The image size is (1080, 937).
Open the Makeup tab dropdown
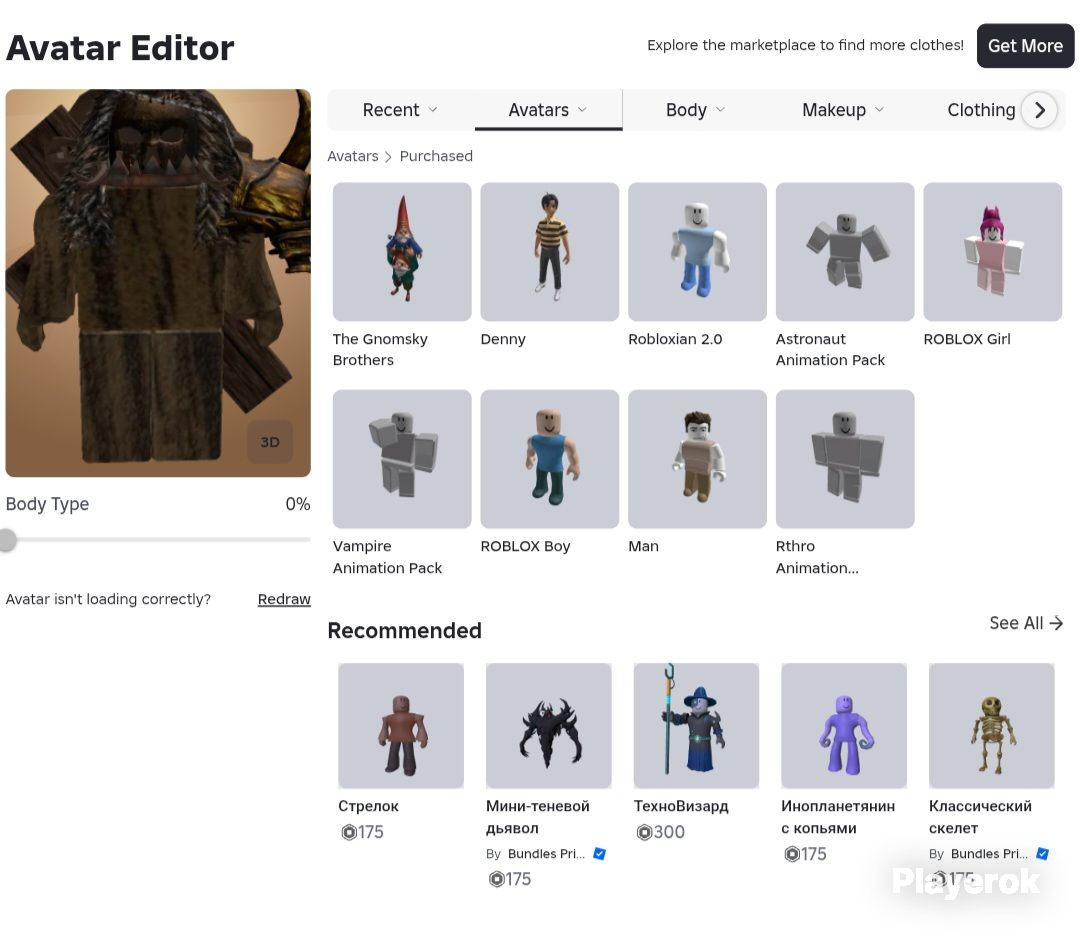[x=843, y=110]
